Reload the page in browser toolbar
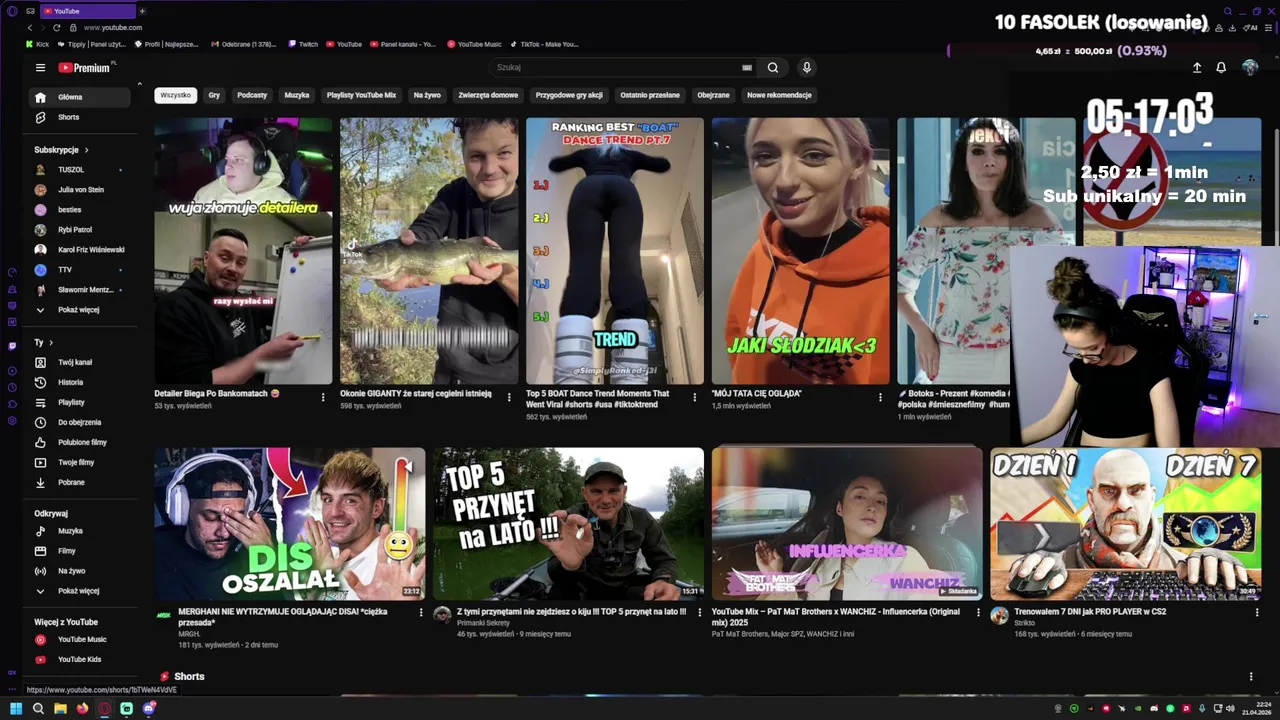 click(x=57, y=27)
